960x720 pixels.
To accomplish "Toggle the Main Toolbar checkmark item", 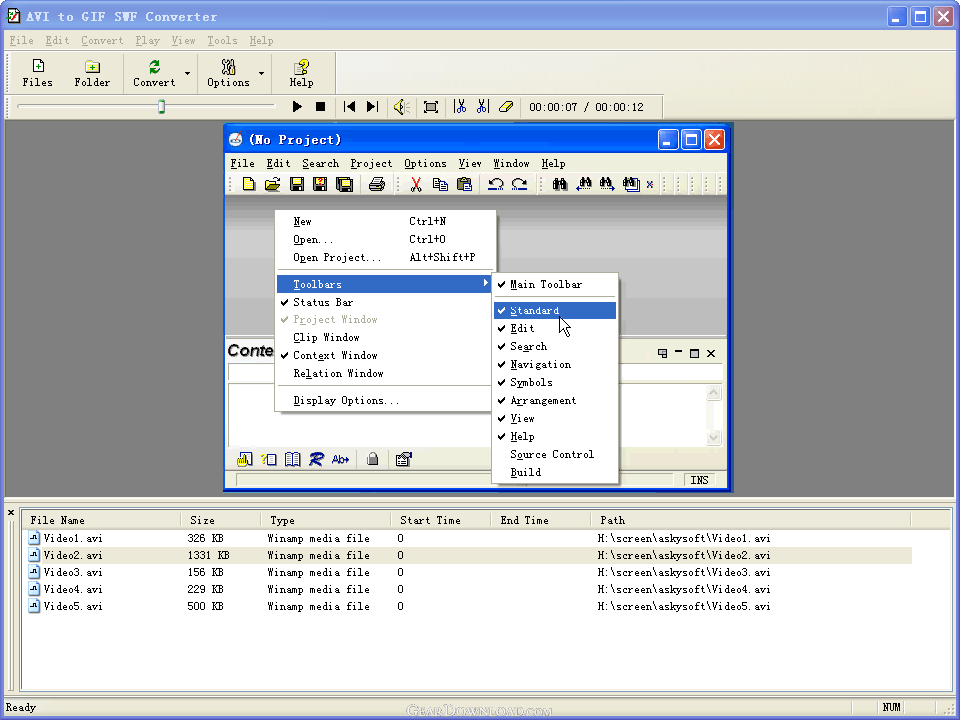I will 555,284.
